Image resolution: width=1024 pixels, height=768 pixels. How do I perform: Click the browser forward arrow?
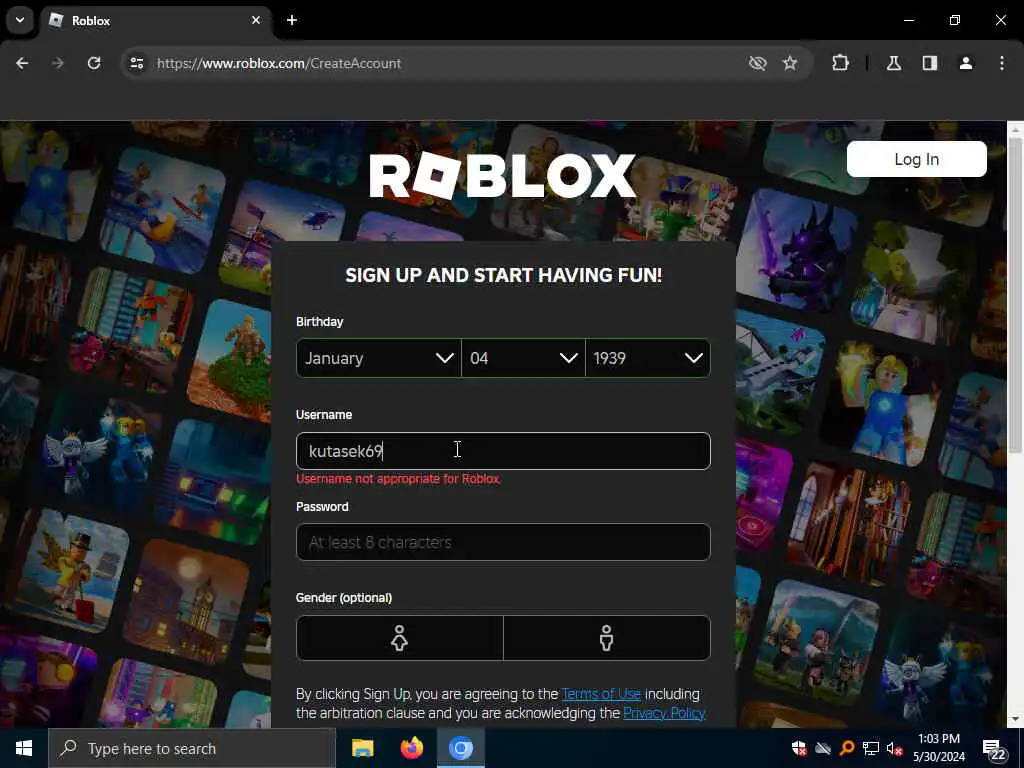coord(58,63)
